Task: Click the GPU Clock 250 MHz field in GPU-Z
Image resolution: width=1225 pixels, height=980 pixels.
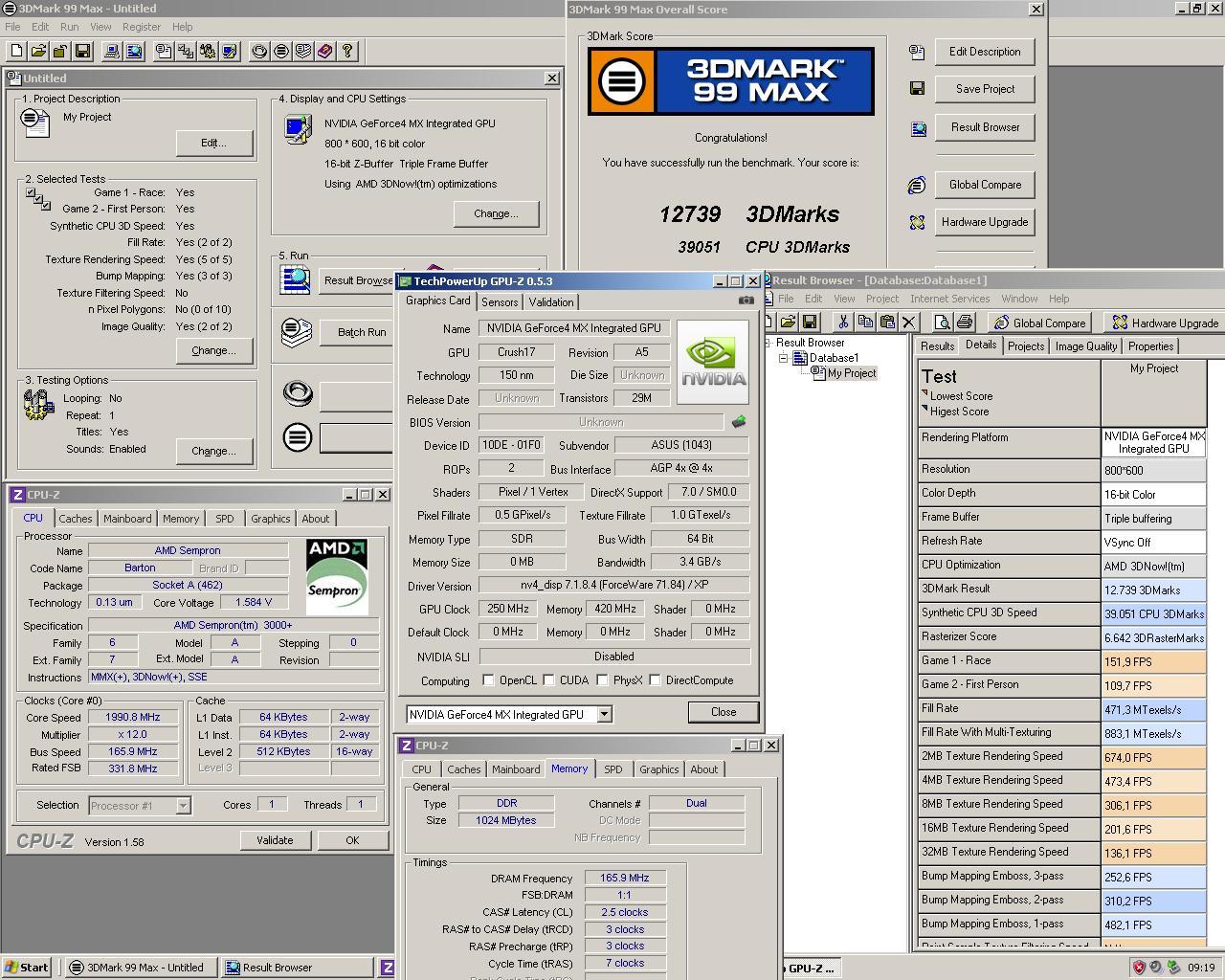Action: tap(508, 610)
